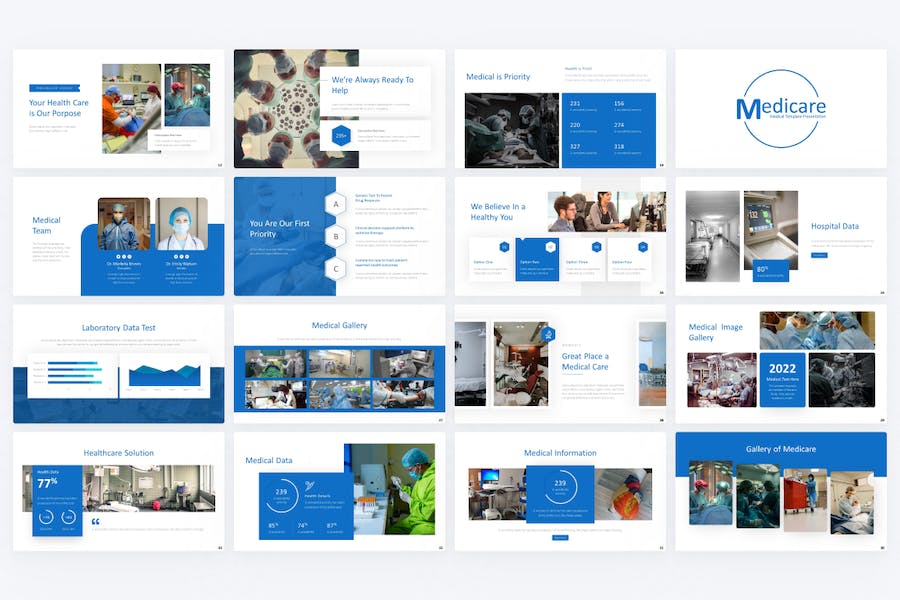Click the 239 circular progress on Medical Information
Viewport: 900px width, 600px height.
[559, 488]
